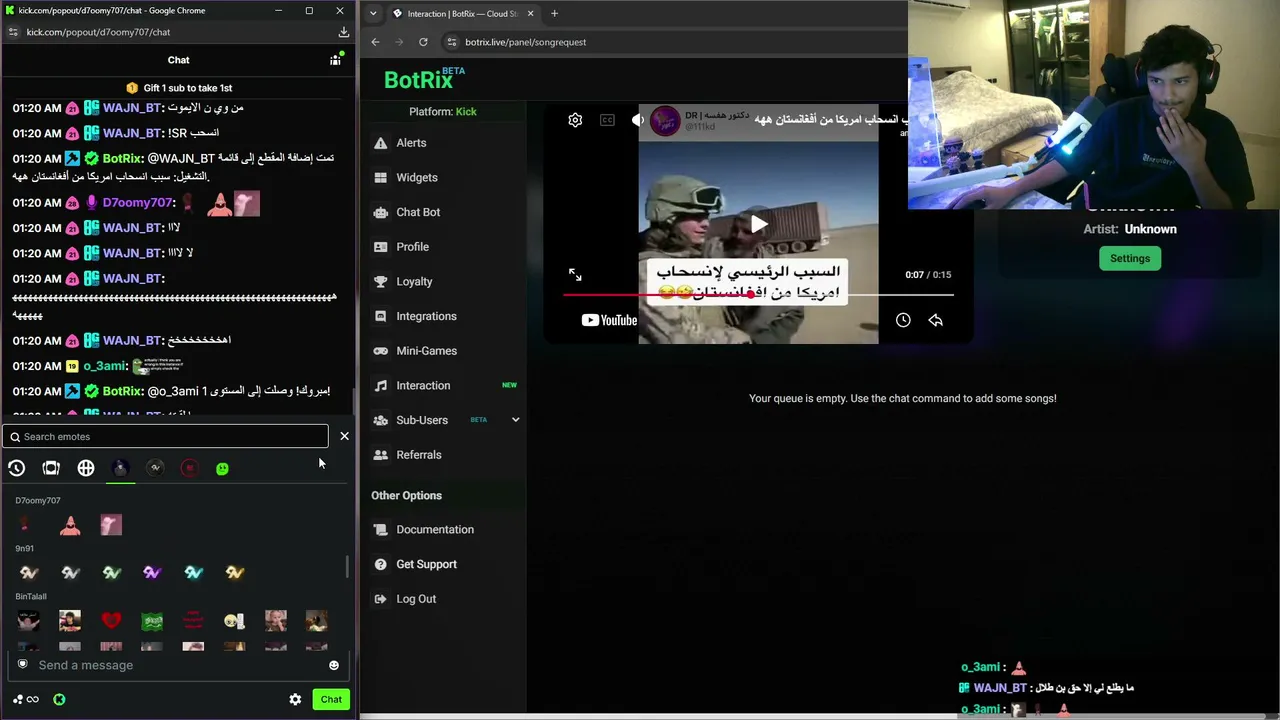1280x720 pixels.
Task: Open the YouTube logo link
Action: point(609,320)
